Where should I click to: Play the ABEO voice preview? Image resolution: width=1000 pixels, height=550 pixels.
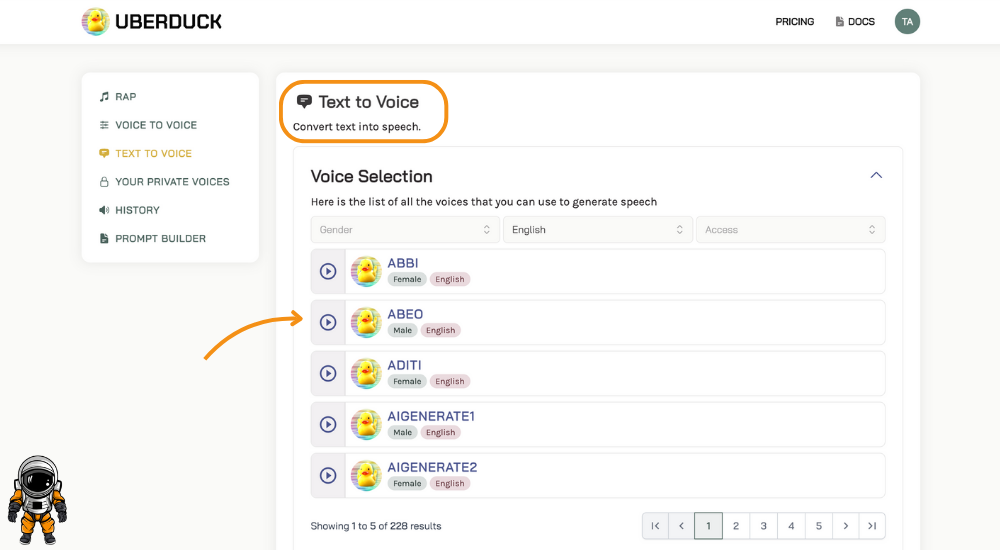coord(328,322)
